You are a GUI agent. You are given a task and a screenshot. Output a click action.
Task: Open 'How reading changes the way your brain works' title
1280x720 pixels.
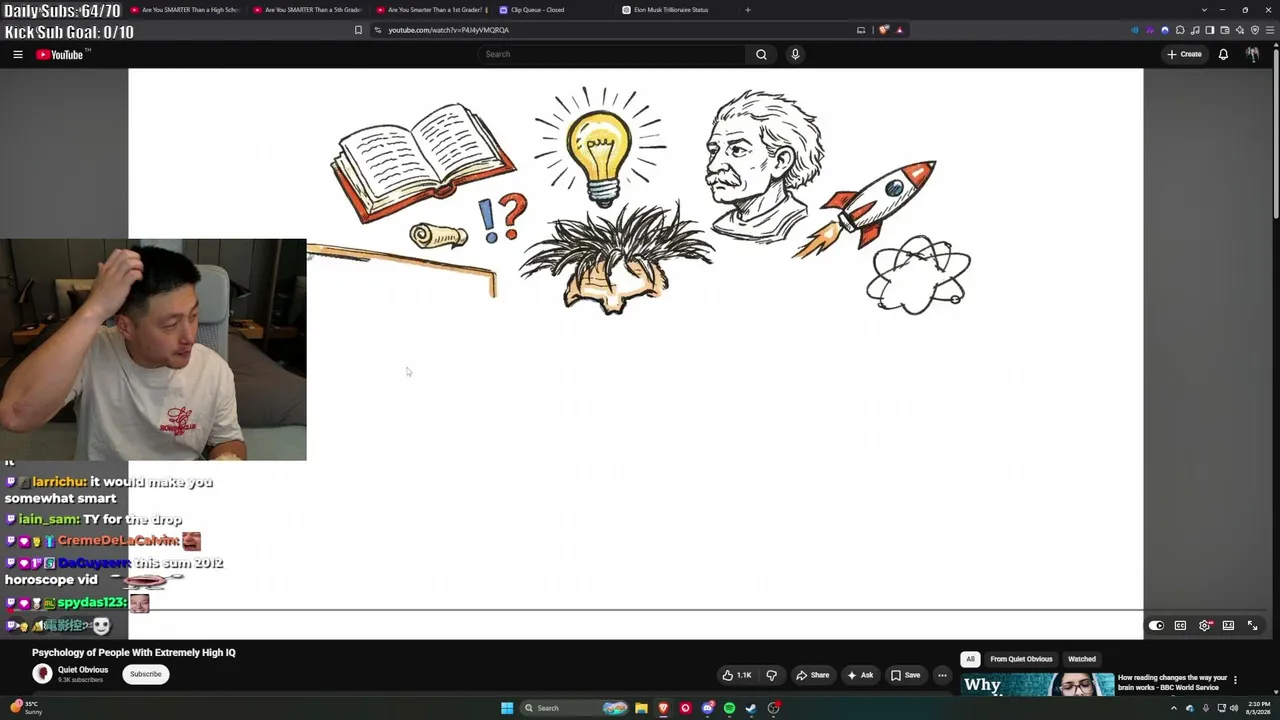[x=1173, y=682]
